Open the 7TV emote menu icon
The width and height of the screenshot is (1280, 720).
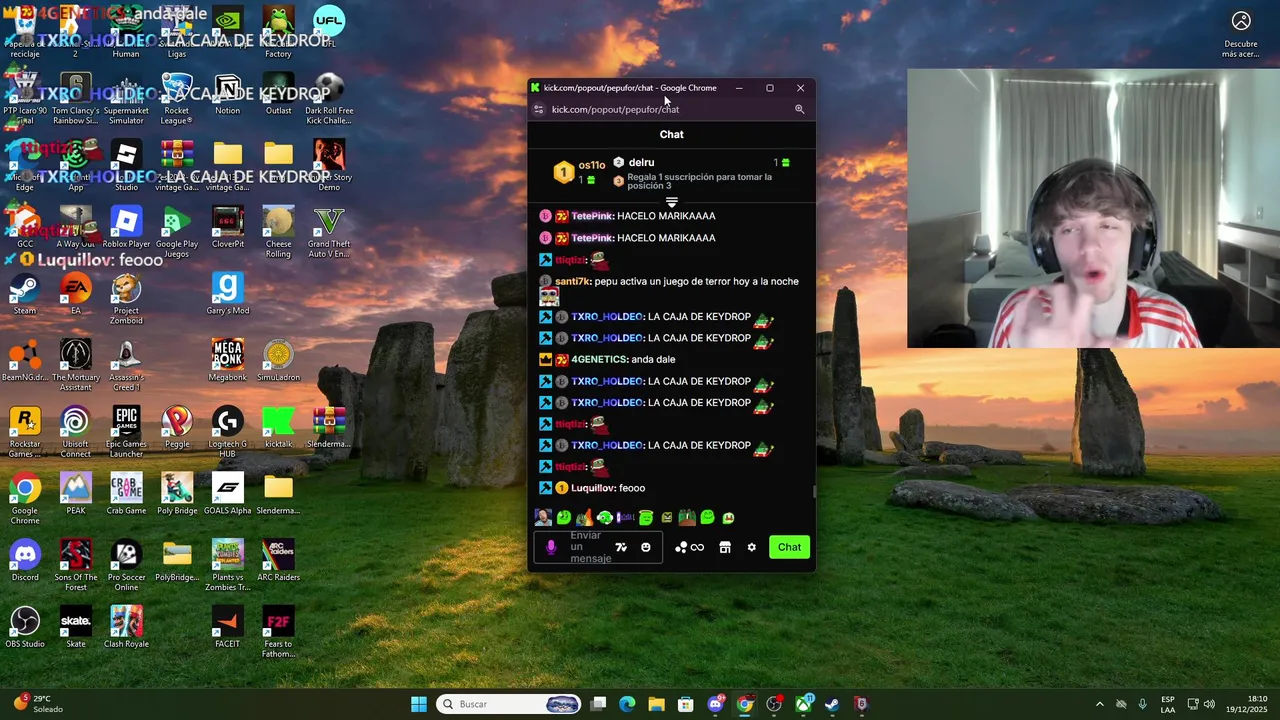(x=621, y=547)
